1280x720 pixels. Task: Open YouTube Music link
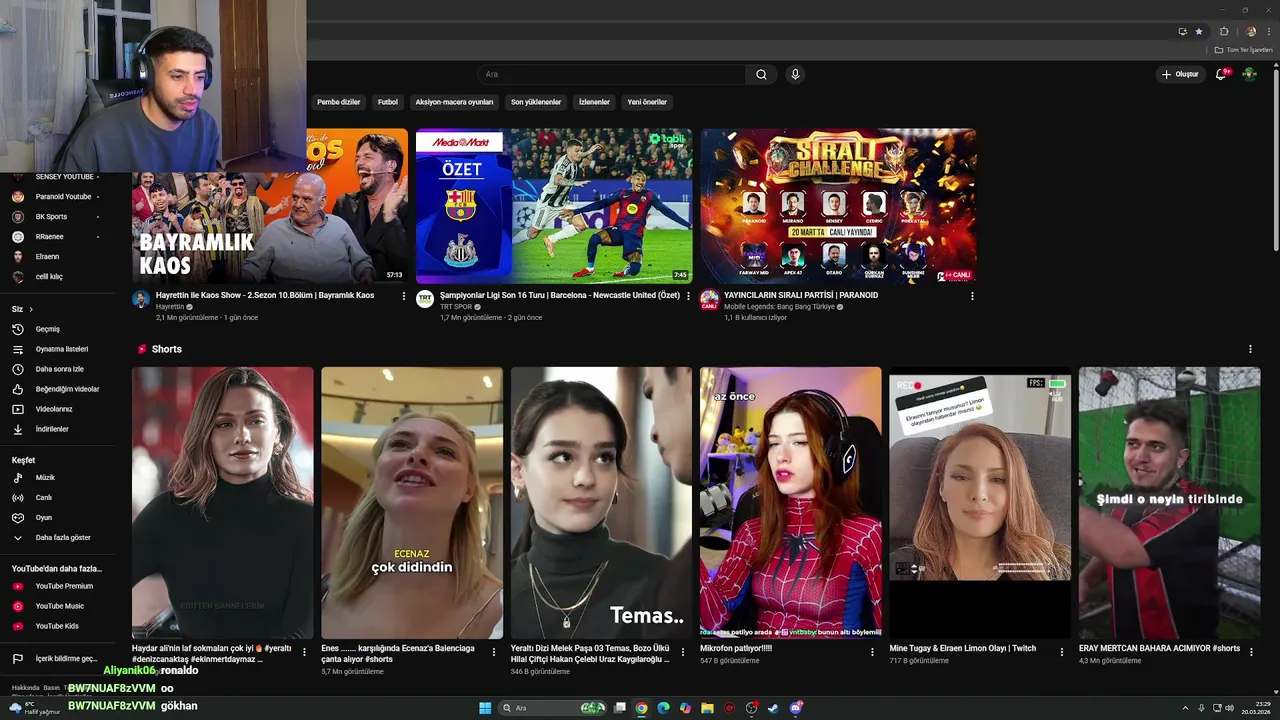point(59,606)
